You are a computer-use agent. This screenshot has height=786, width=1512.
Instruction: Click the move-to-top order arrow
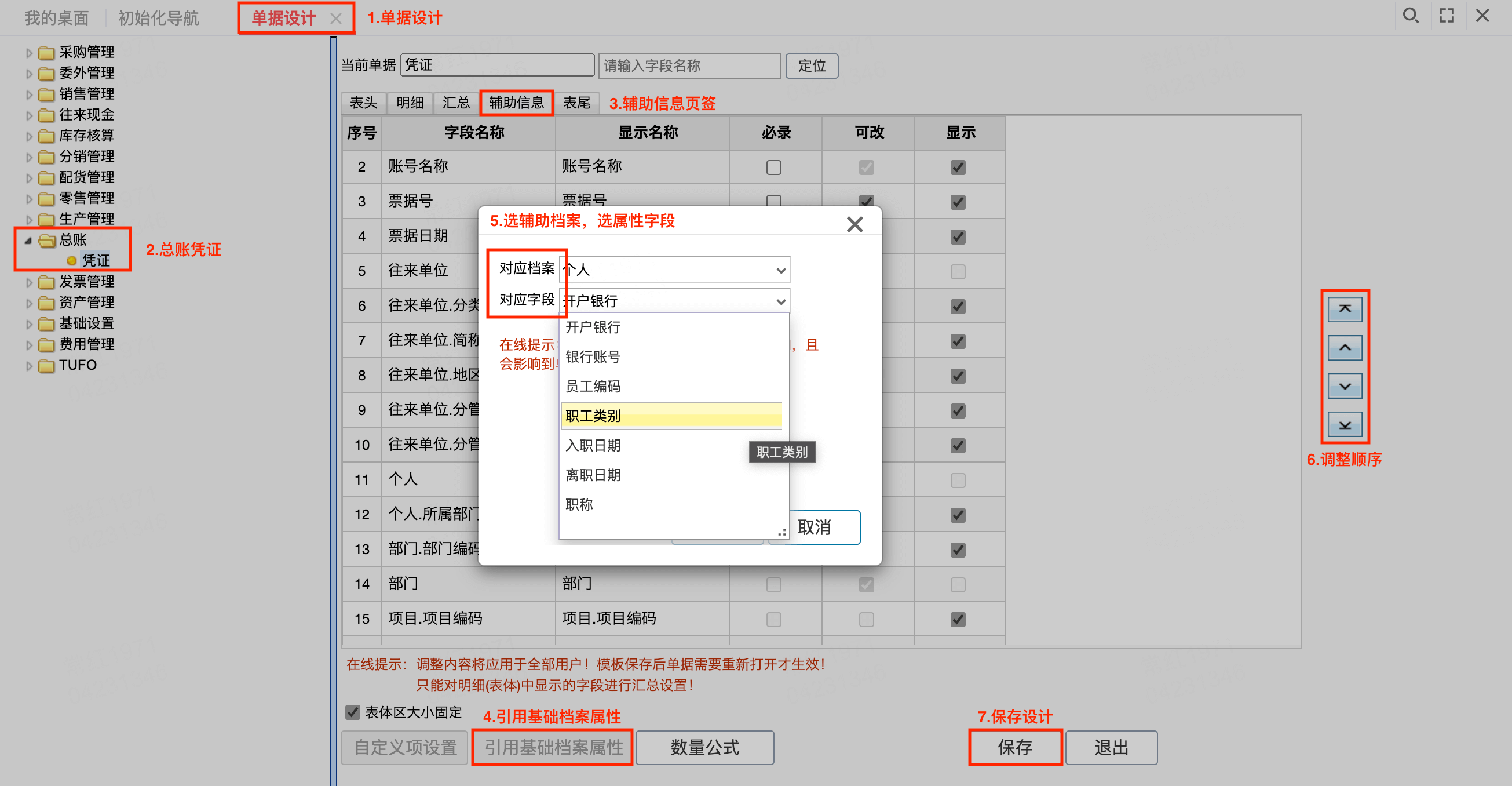pyautogui.click(x=1344, y=309)
